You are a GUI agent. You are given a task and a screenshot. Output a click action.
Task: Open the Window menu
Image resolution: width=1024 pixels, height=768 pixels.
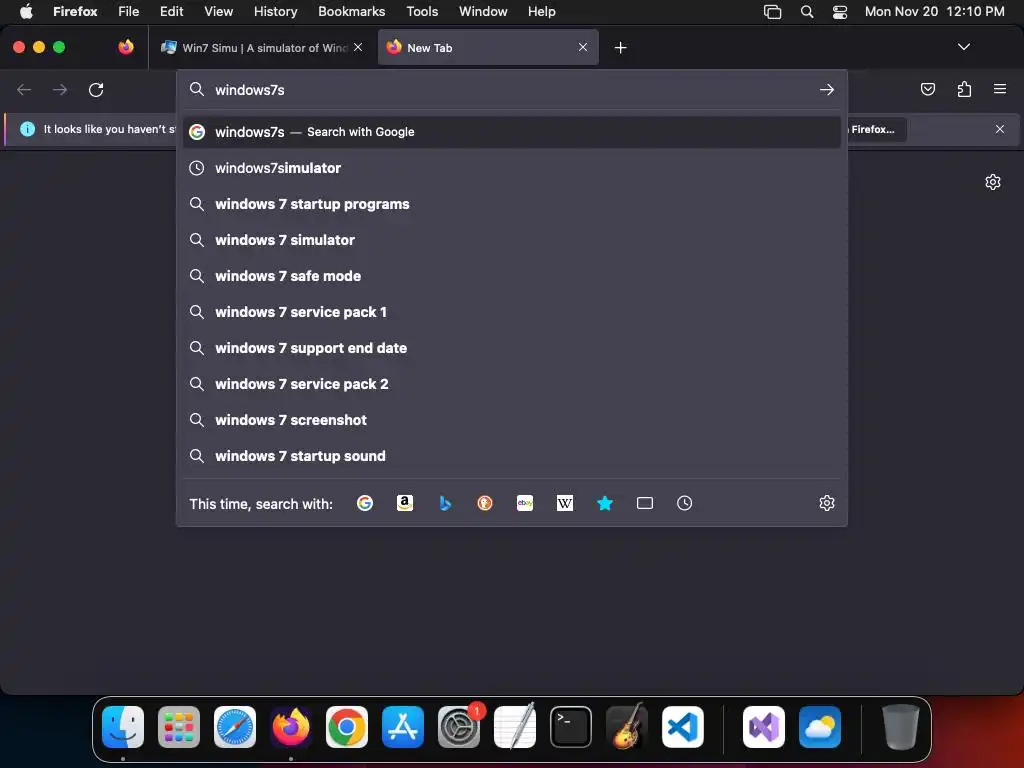[483, 11]
